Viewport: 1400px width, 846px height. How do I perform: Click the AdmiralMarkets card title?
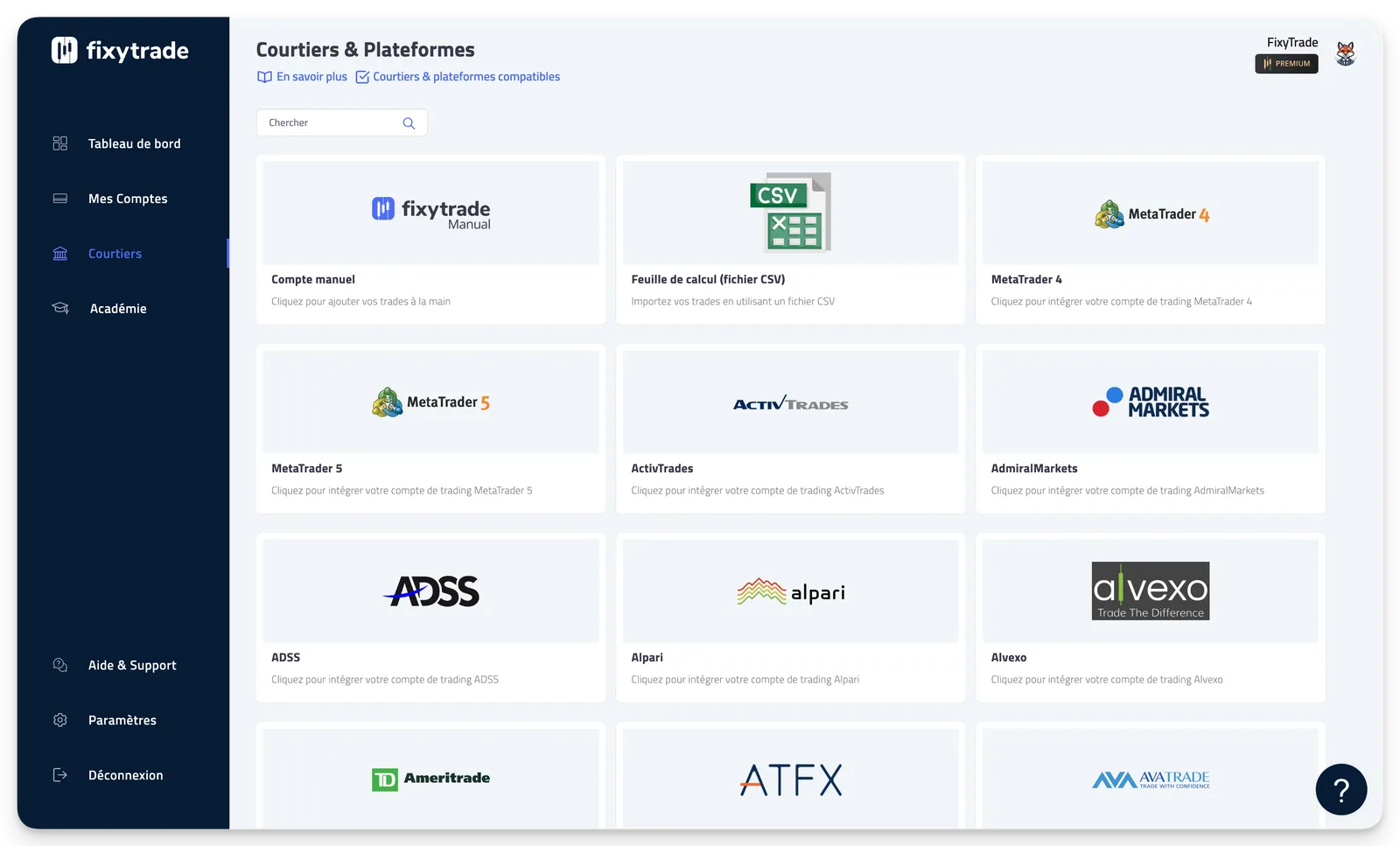click(1034, 469)
